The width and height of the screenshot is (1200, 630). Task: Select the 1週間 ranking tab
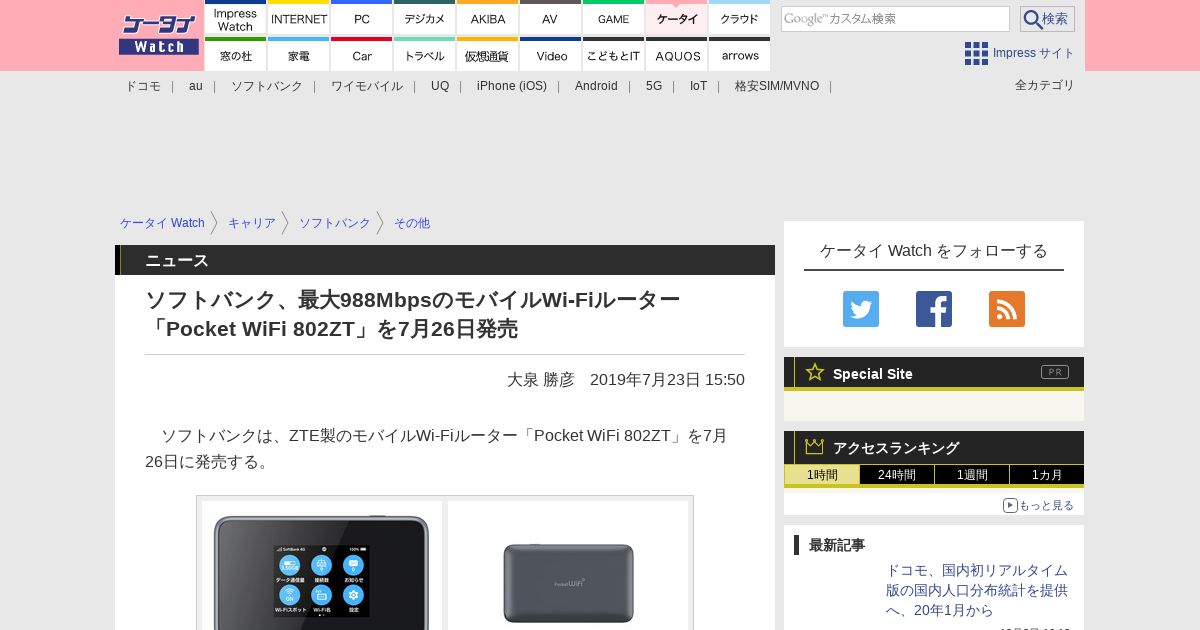click(x=972, y=475)
